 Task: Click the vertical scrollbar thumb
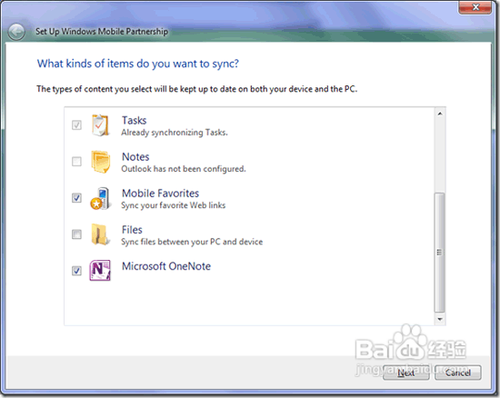[440, 252]
